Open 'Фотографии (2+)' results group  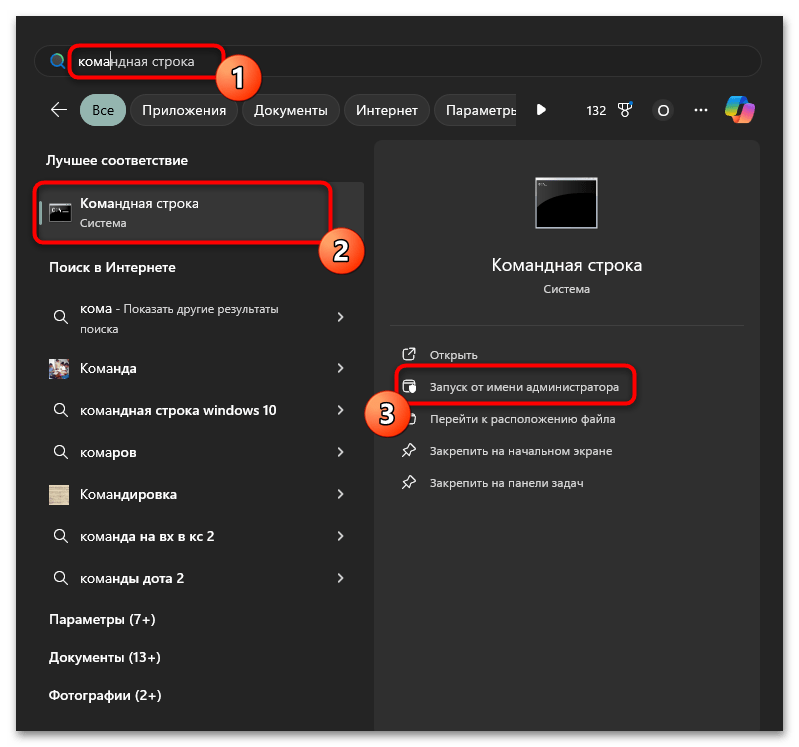[x=105, y=696]
